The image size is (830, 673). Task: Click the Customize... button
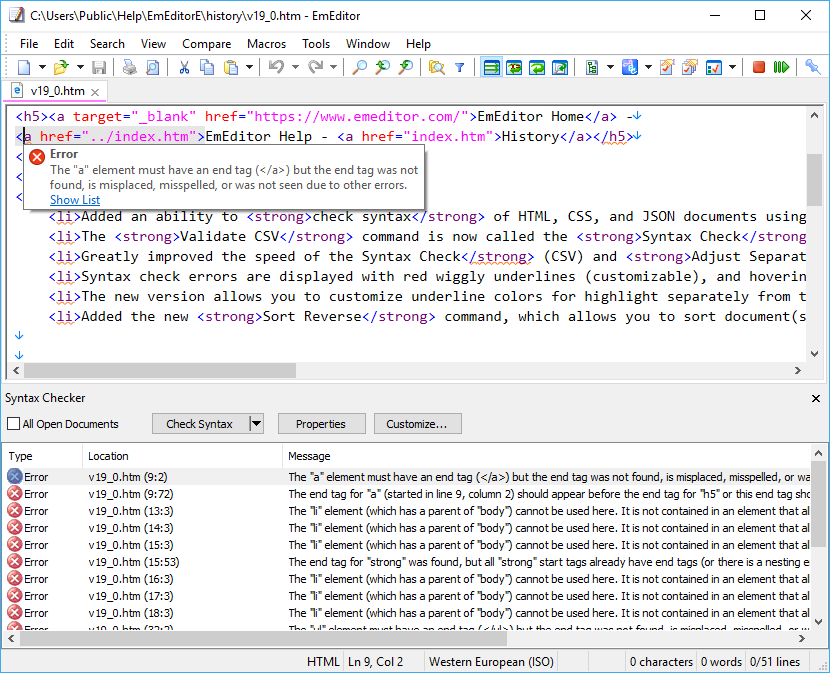417,424
